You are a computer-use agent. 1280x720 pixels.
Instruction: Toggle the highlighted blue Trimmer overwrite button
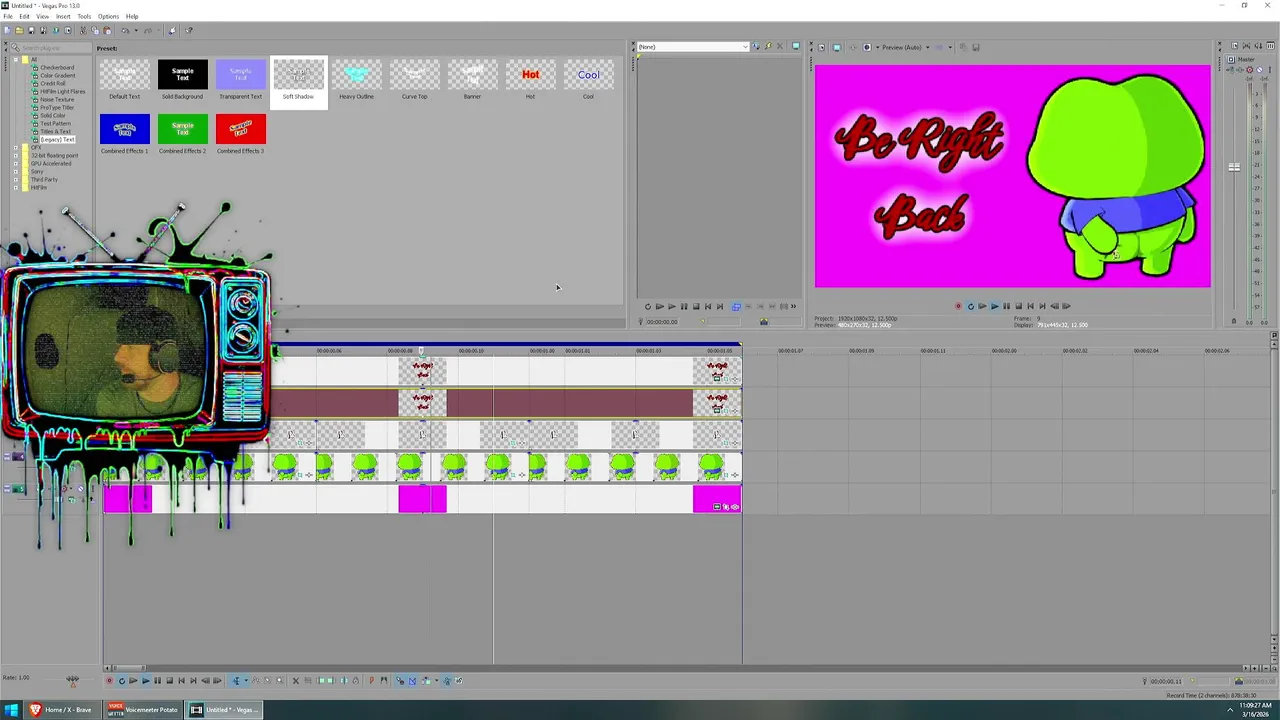(x=736, y=306)
